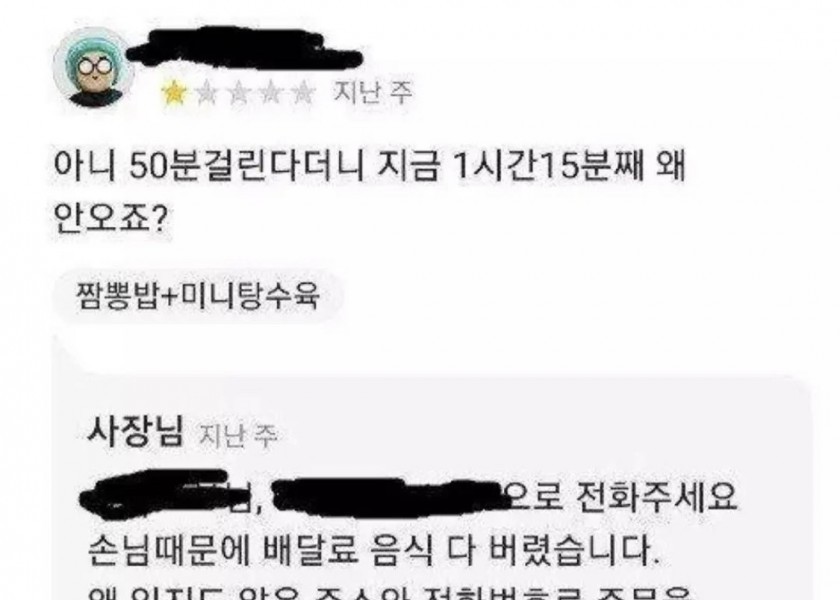This screenshot has width=840, height=600.
Task: Click the 지난 주 review date
Action: (373, 93)
